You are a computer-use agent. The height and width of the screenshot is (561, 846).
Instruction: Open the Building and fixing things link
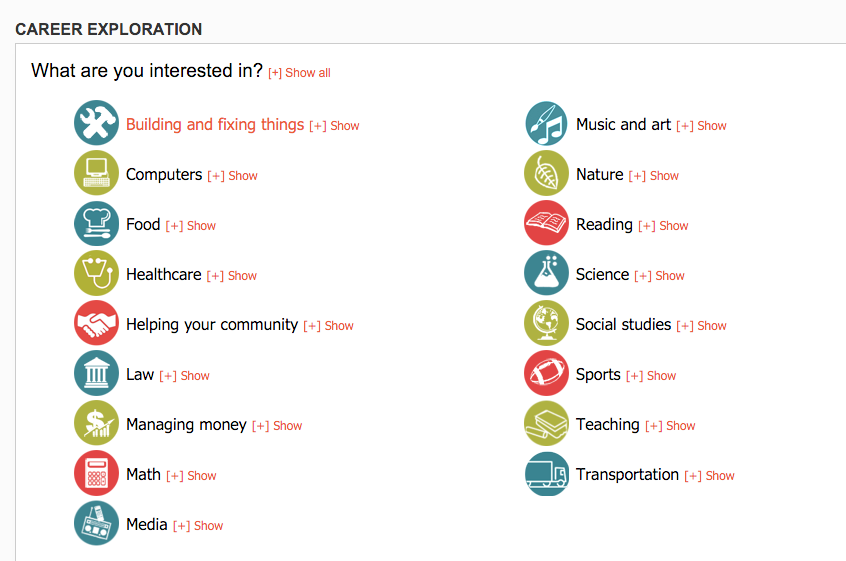(215, 125)
